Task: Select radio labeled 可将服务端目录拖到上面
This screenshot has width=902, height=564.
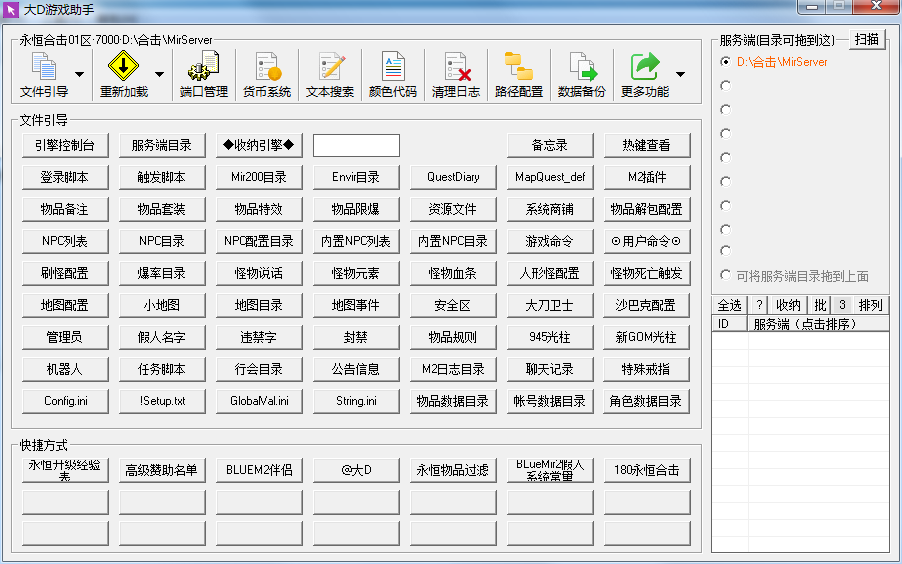Action: pyautogui.click(x=725, y=275)
